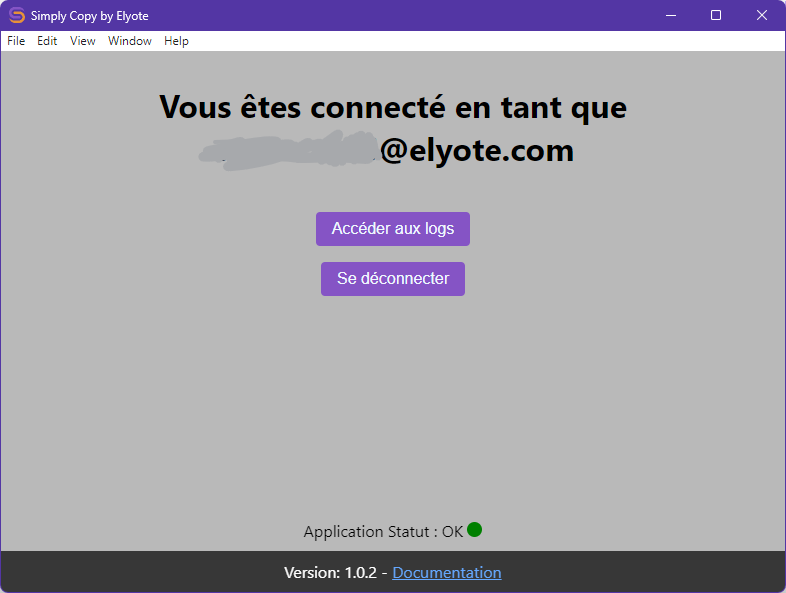Click the 'Application Statut : OK' text

[x=383, y=531]
